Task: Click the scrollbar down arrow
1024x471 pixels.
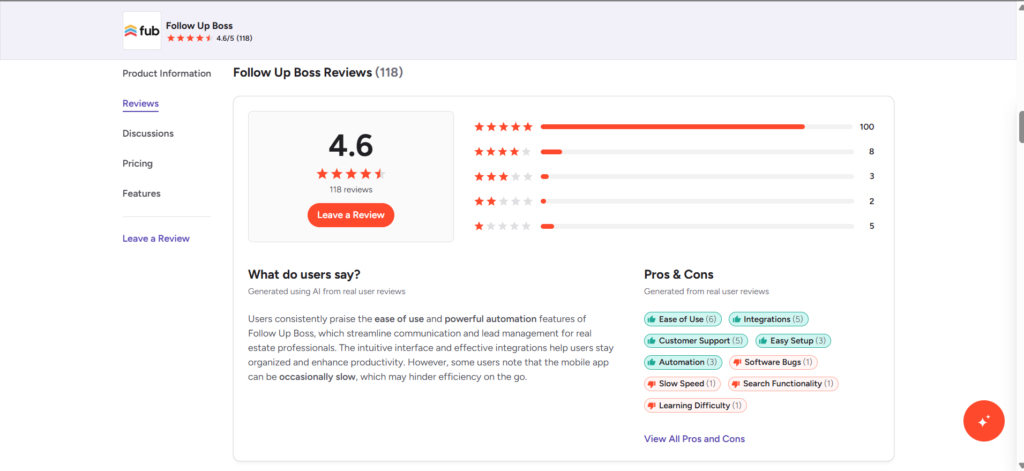Action: click(1021, 466)
